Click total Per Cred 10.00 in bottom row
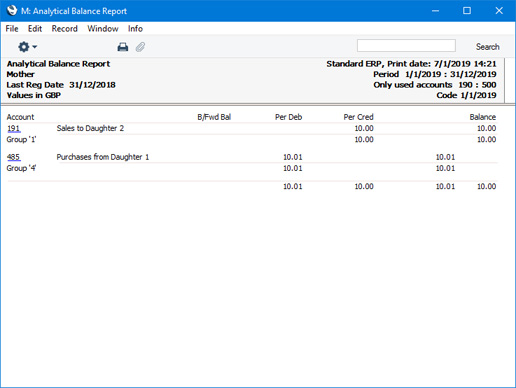Screen dimensions: 516x388 coord(364,186)
